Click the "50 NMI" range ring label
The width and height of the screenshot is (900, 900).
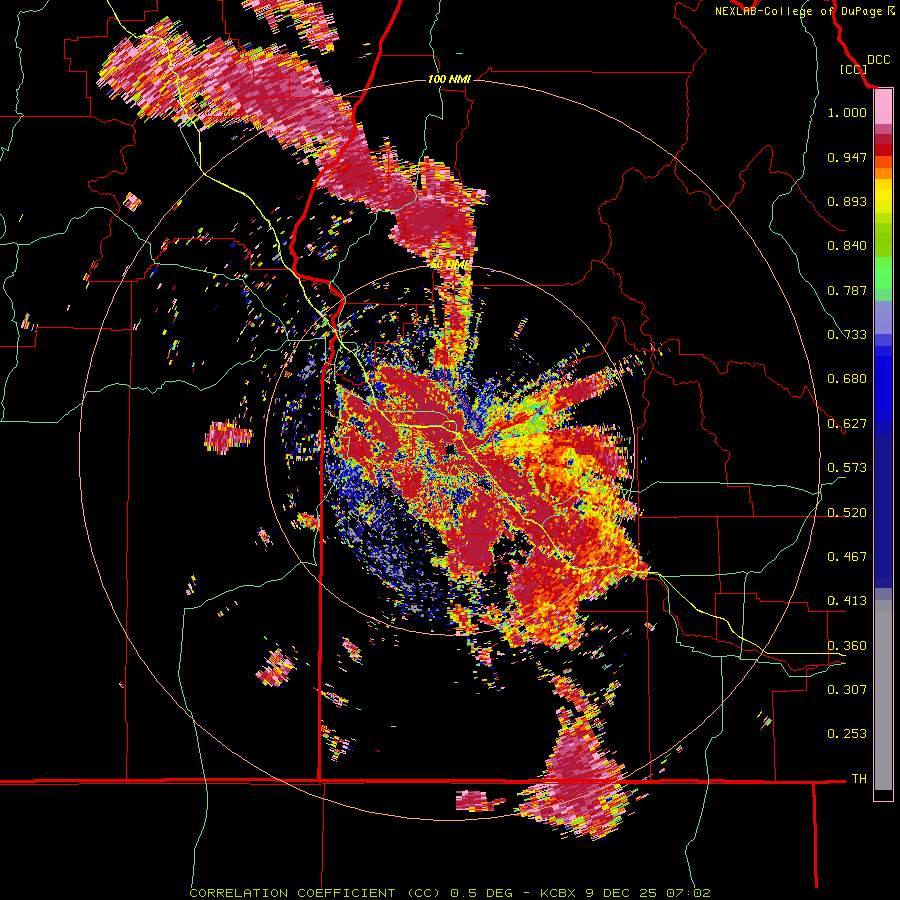point(449,264)
